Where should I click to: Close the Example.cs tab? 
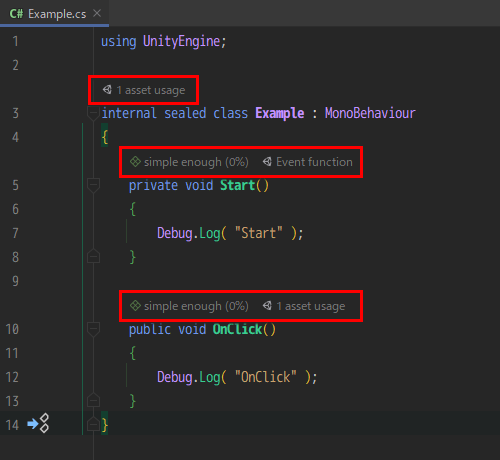pyautogui.click(x=97, y=13)
